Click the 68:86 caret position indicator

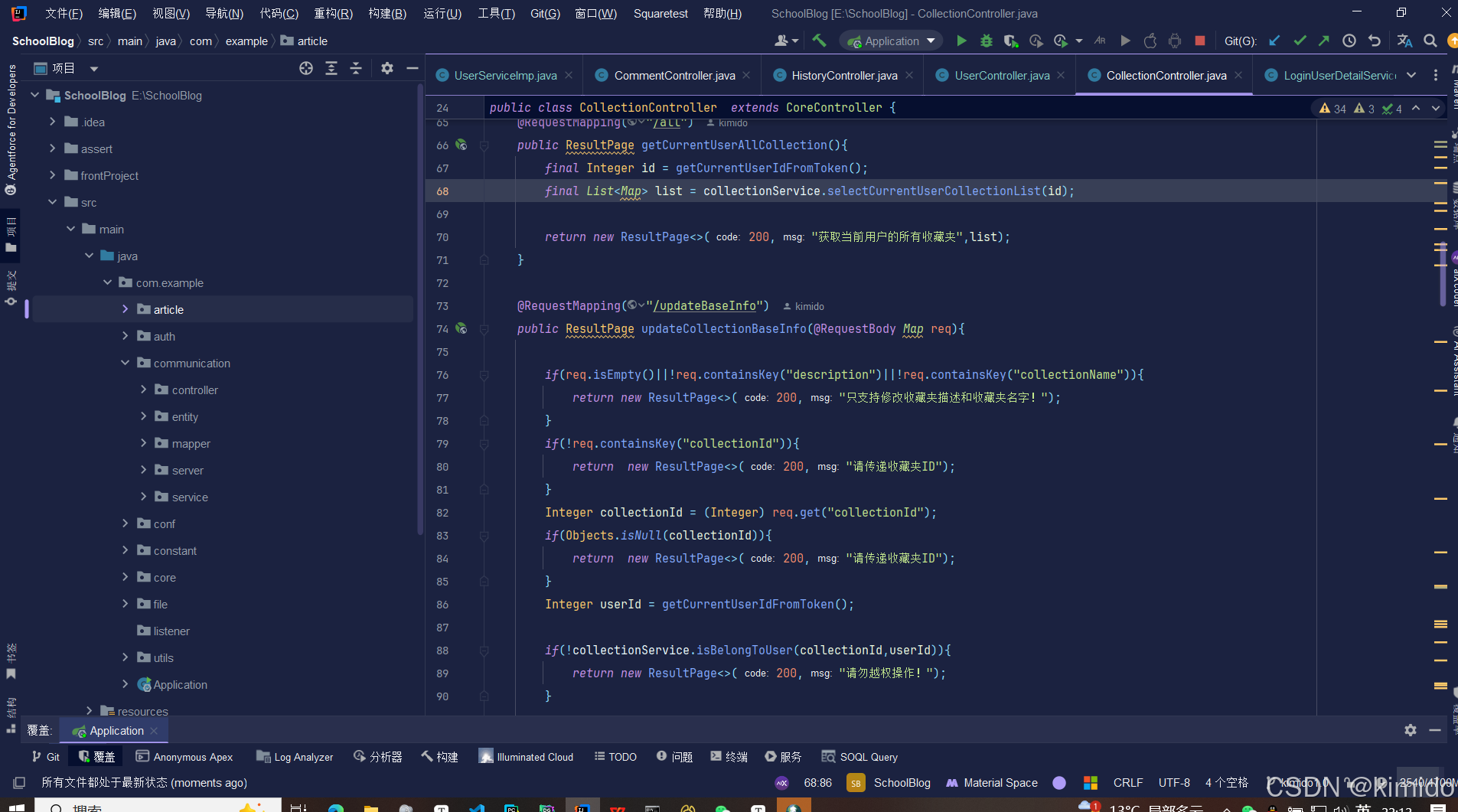click(x=818, y=783)
